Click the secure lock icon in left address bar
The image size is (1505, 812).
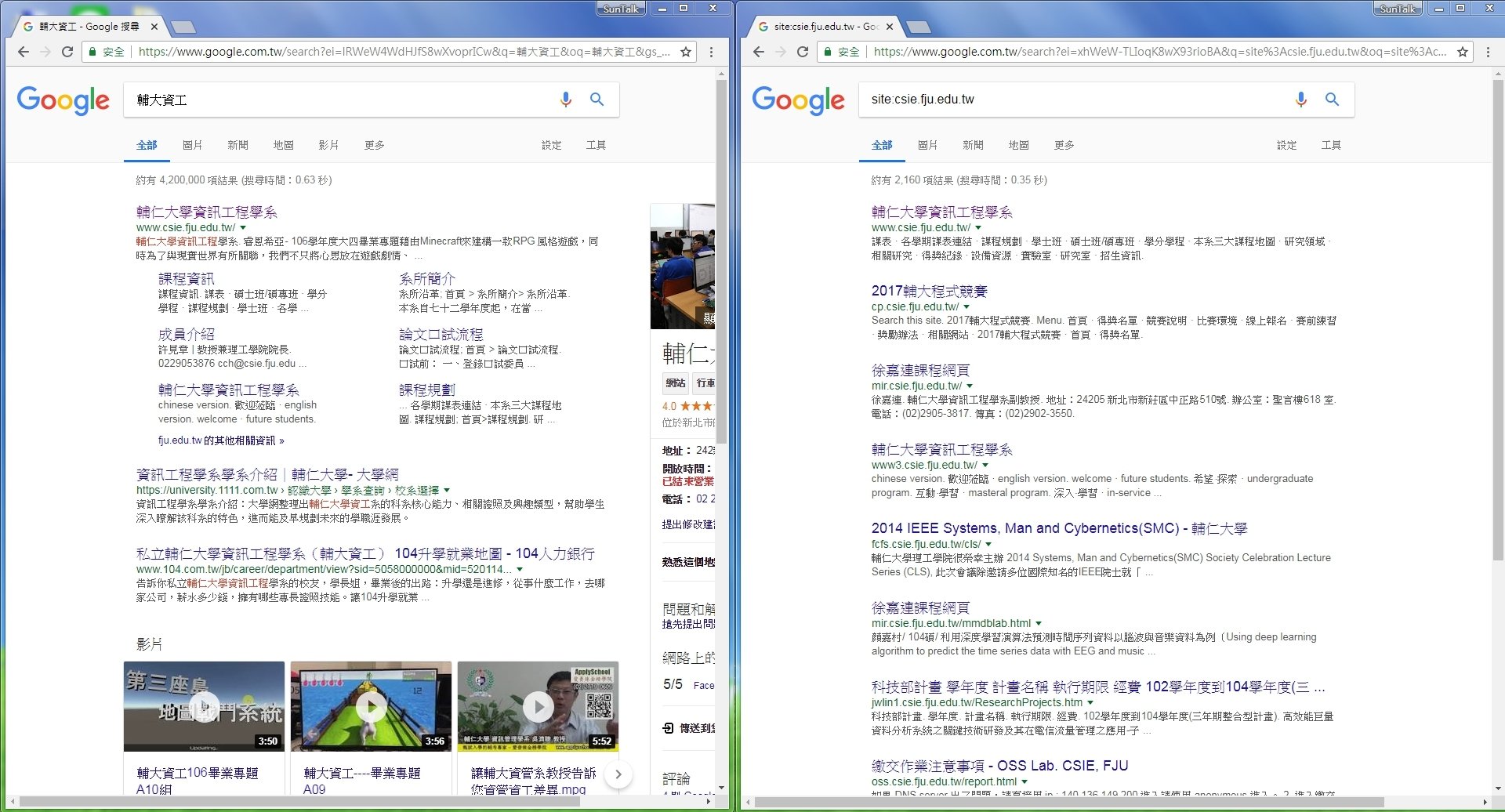[x=92, y=52]
